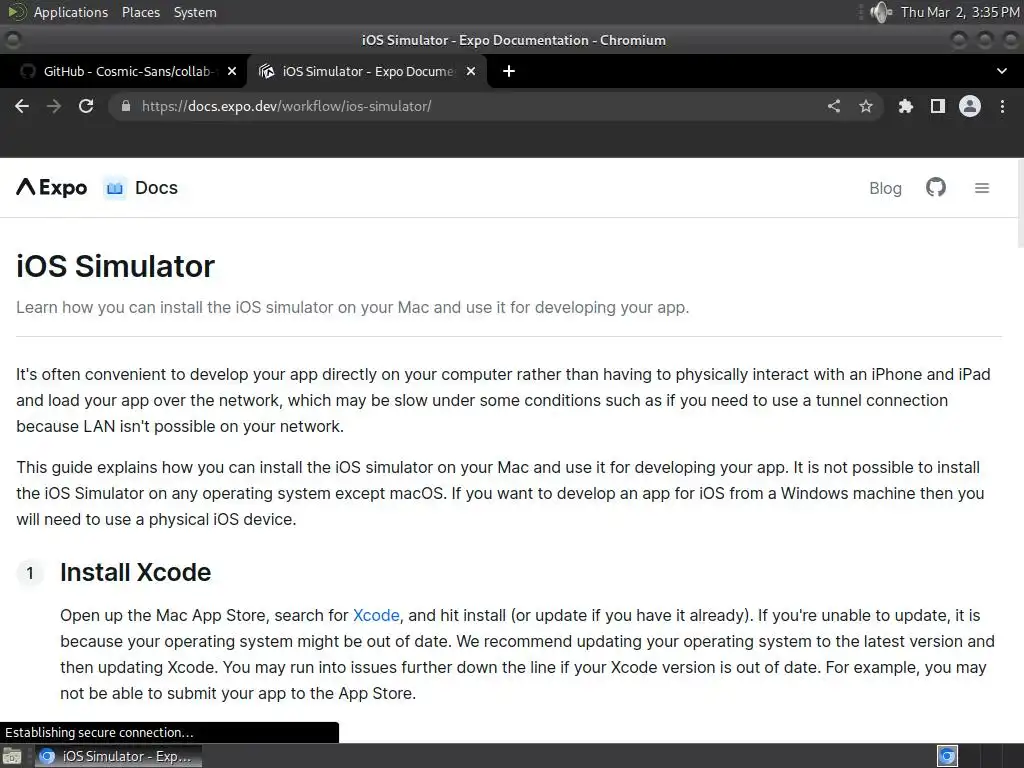Click the step 1 number badge
Viewport: 1024px width, 768px height.
pos(29,573)
